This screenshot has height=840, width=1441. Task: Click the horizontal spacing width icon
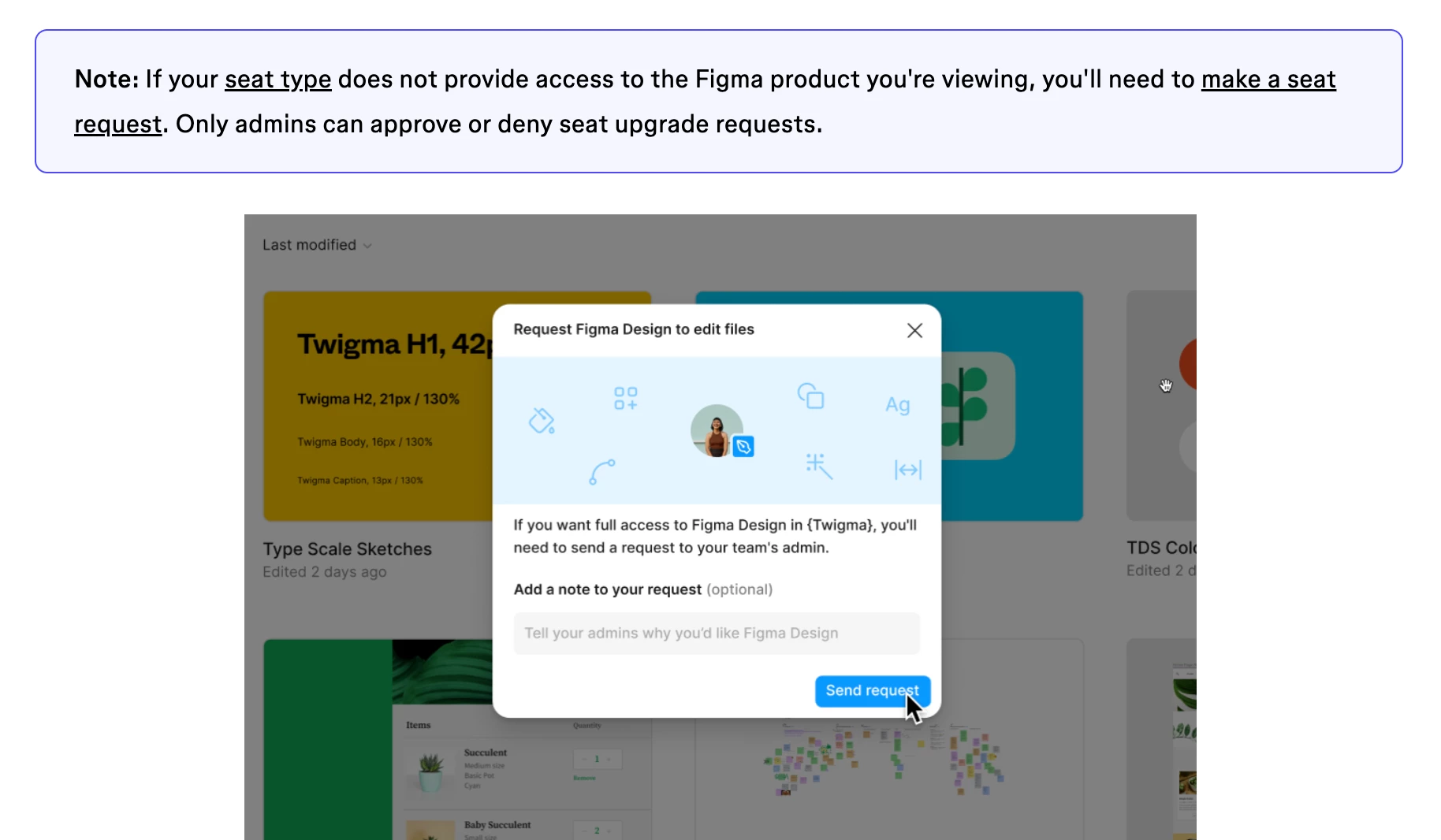coord(908,470)
